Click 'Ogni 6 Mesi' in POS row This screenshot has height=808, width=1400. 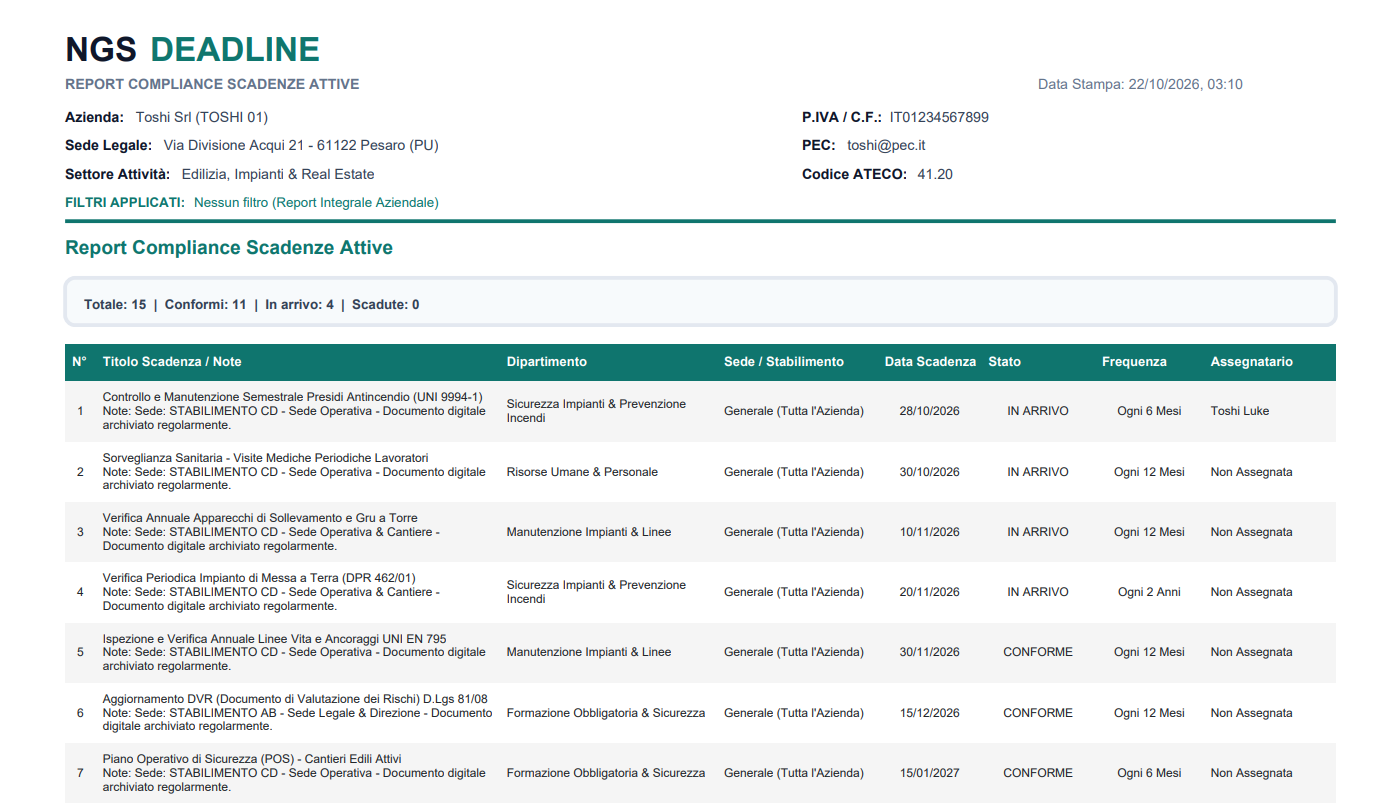coord(1149,773)
